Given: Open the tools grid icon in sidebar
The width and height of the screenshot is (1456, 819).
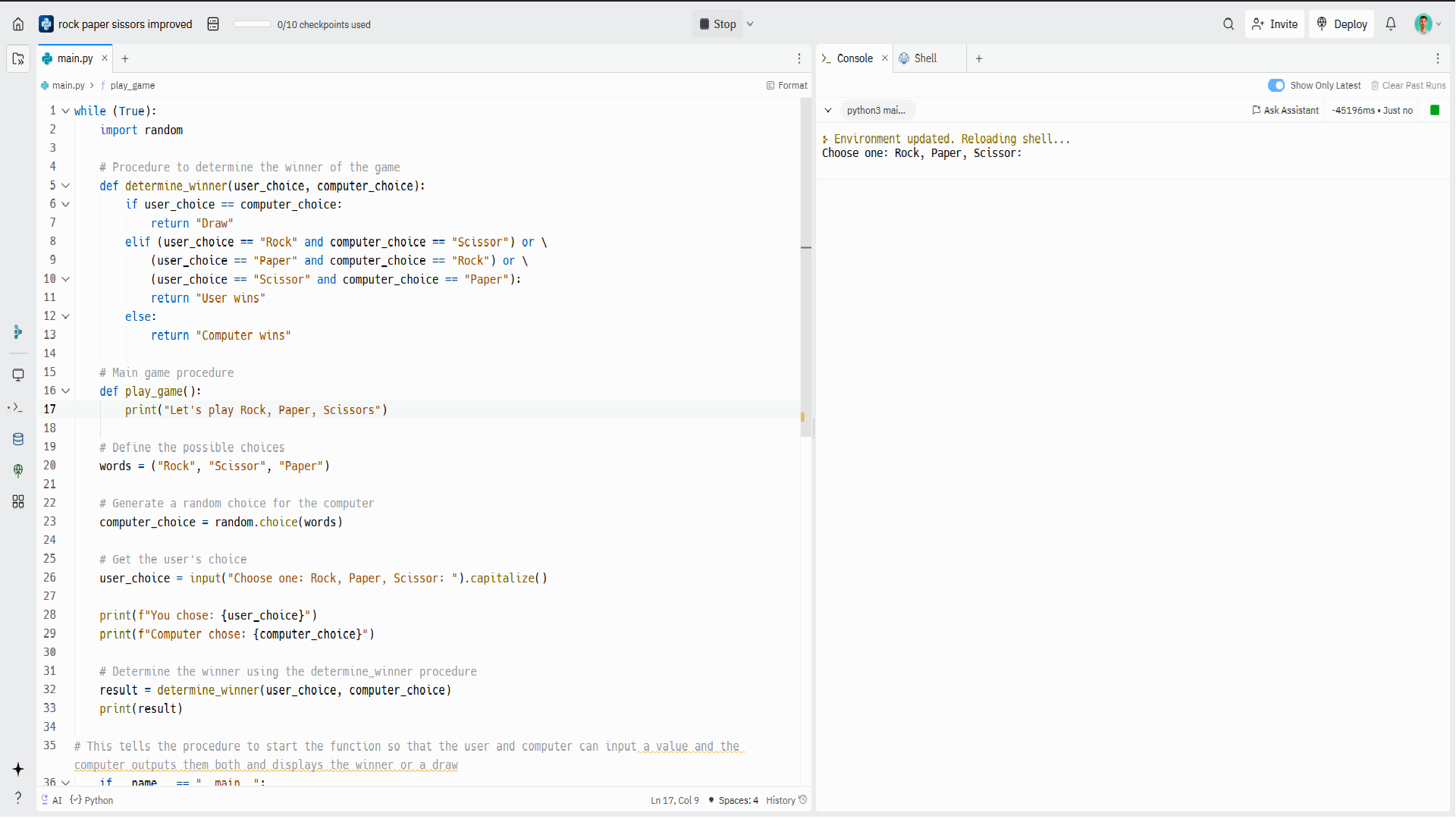Looking at the screenshot, I should (x=18, y=501).
